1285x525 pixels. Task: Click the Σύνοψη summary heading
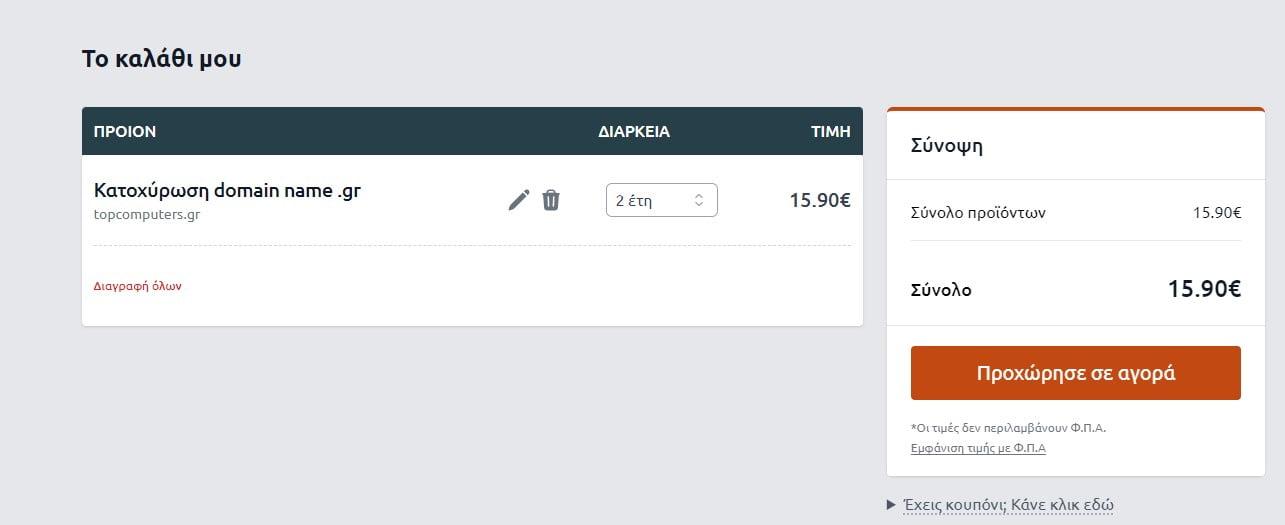tap(947, 146)
